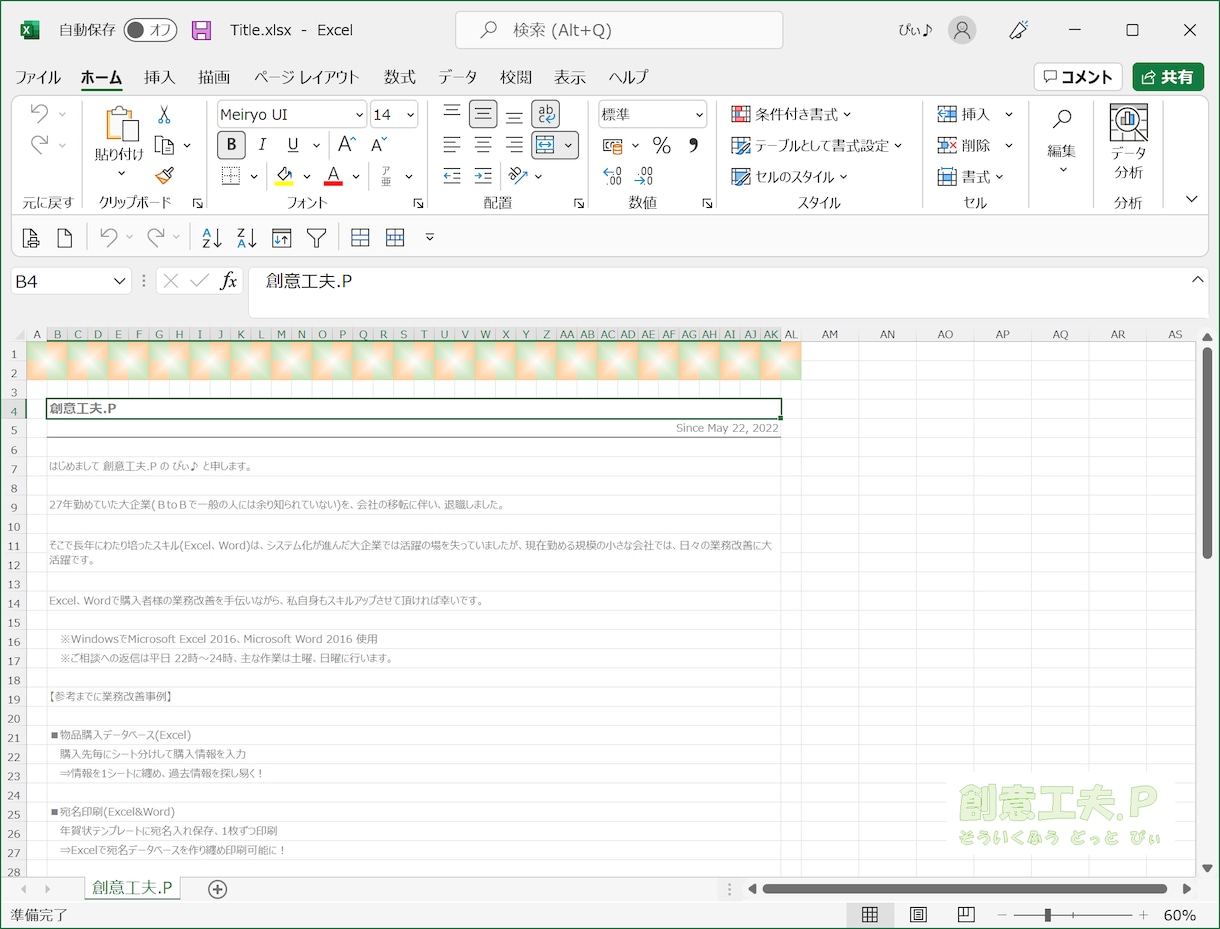Switch to Page Layout view icon
The height and width of the screenshot is (929, 1220).
coord(918,915)
